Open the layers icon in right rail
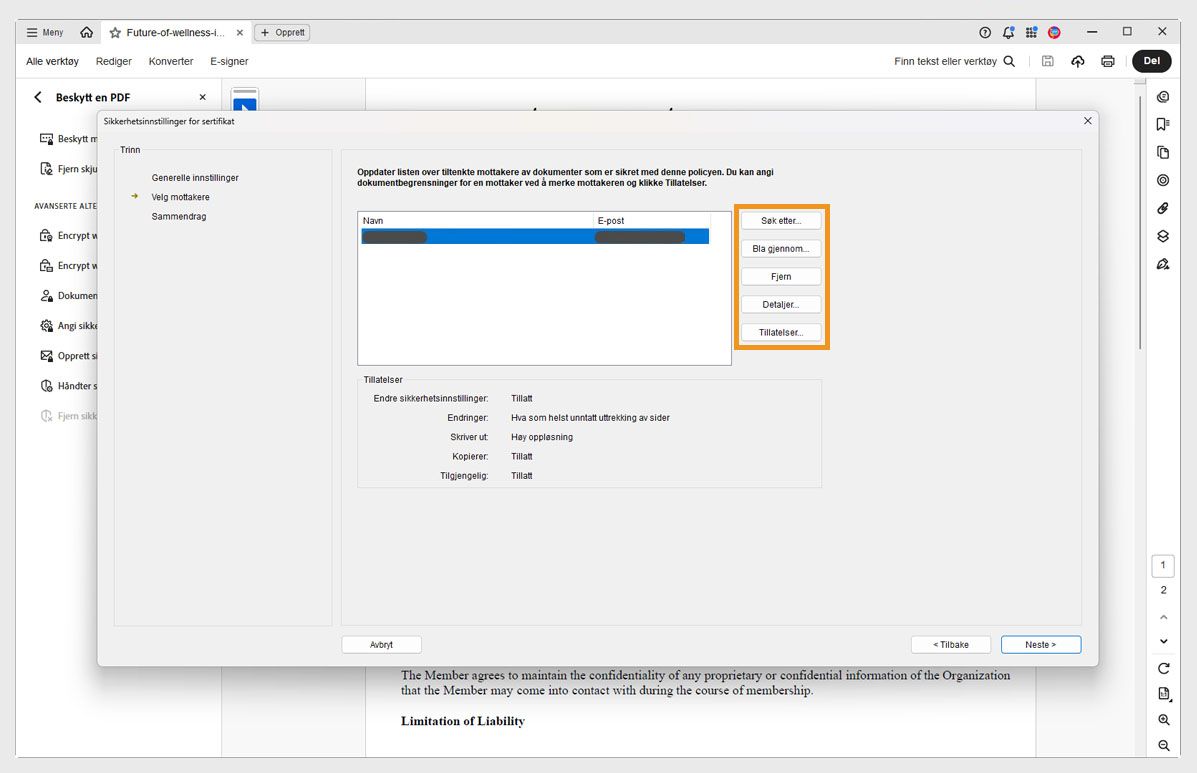Screen dimensions: 1197x773 coord(1163,237)
